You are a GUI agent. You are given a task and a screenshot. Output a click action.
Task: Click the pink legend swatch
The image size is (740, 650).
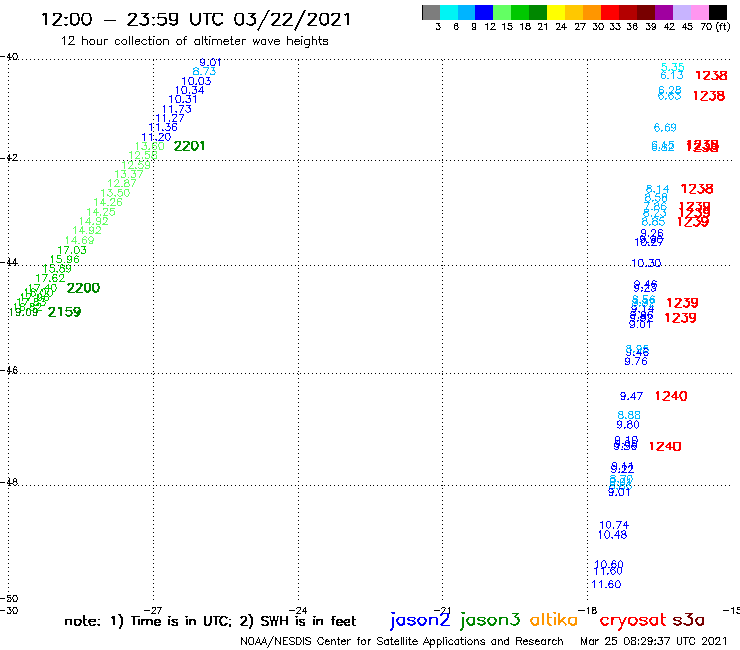[x=700, y=12]
